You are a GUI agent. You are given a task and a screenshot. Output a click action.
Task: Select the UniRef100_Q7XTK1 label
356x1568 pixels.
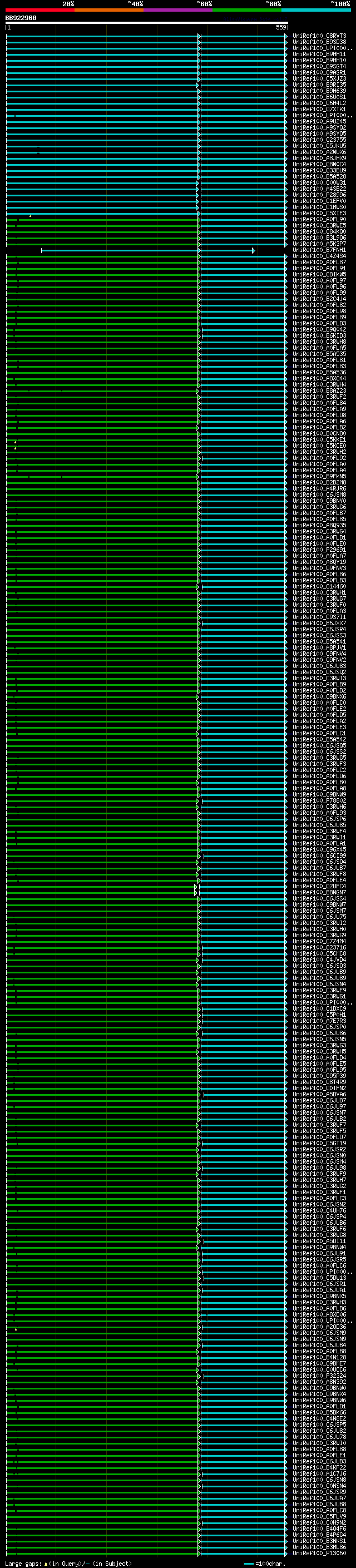click(x=319, y=109)
